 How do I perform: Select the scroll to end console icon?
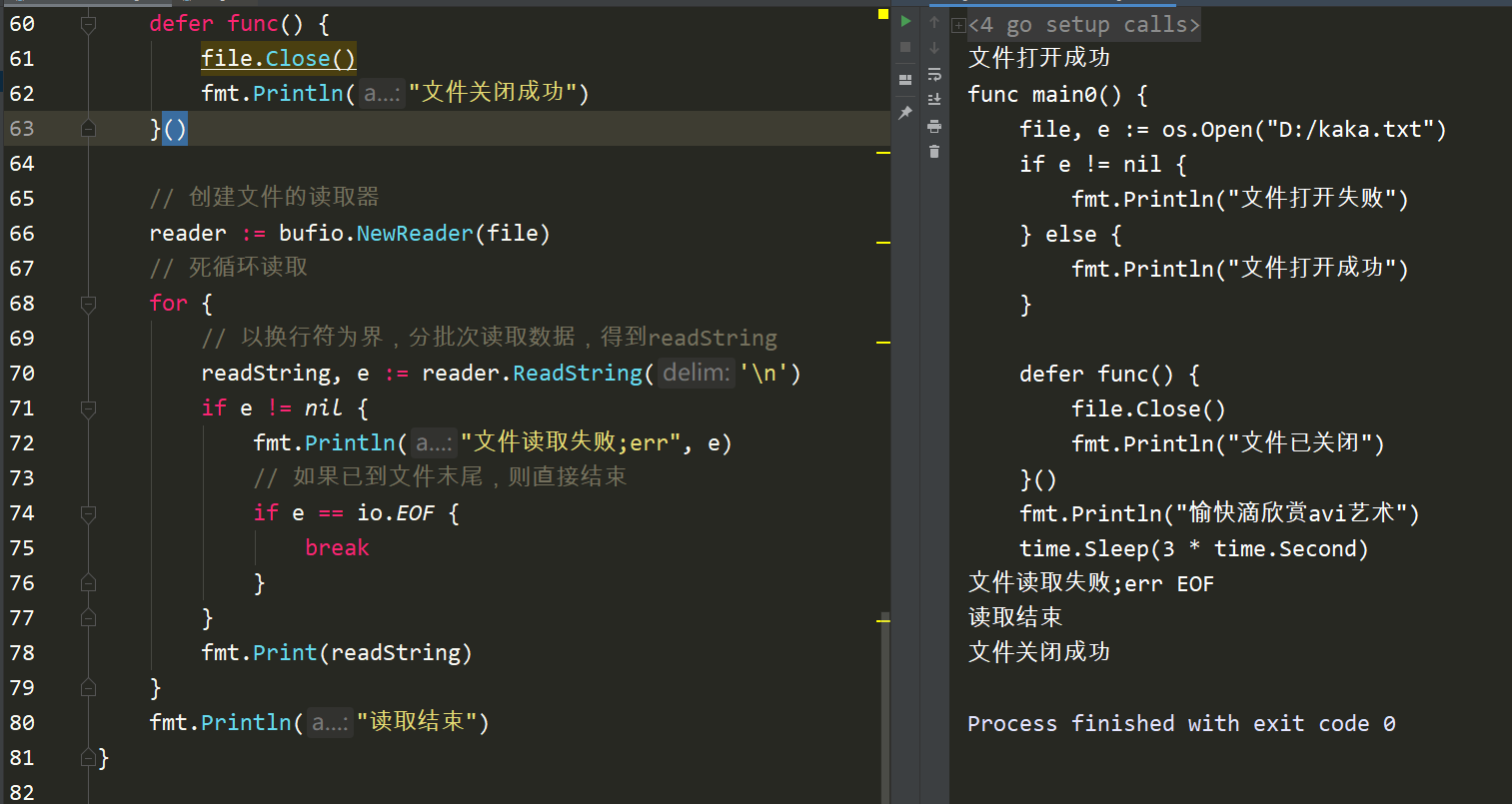pyautogui.click(x=933, y=99)
